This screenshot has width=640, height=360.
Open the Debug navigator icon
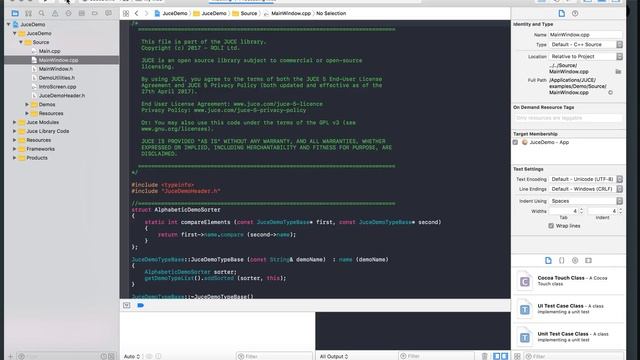[82, 13]
